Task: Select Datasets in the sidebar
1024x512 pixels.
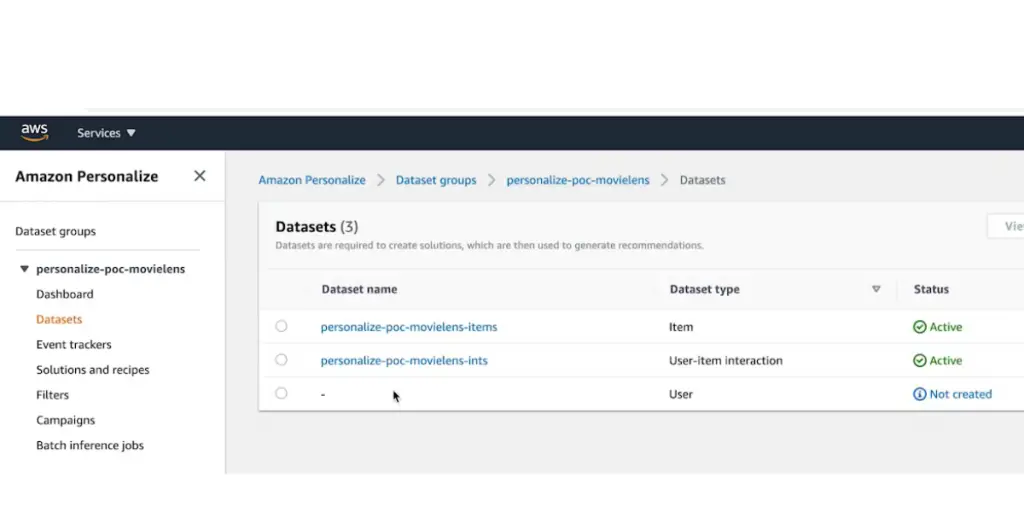Action: point(59,319)
